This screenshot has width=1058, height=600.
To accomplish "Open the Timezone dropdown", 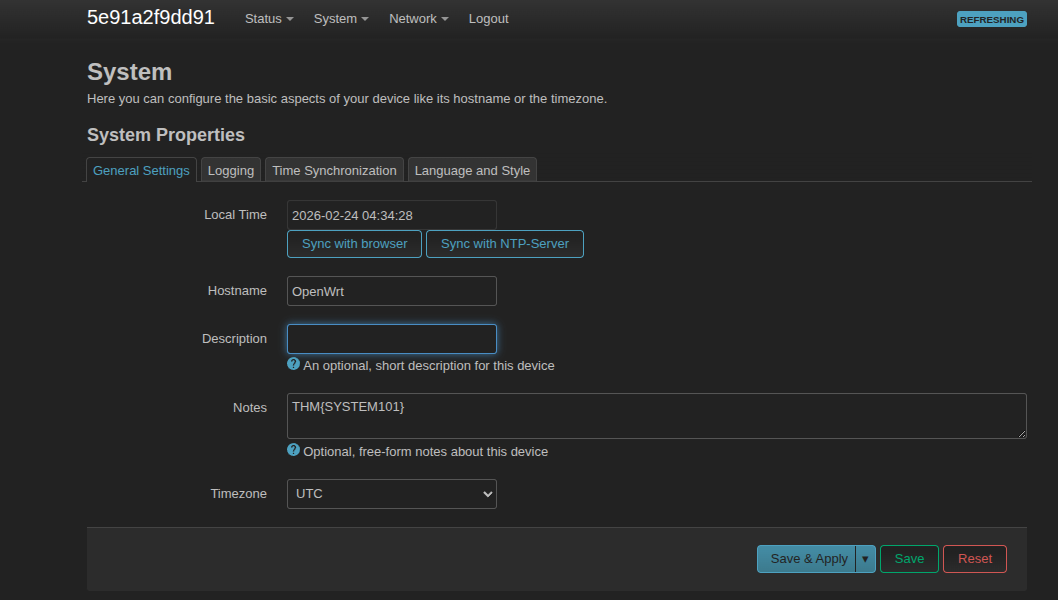I will coord(391,494).
